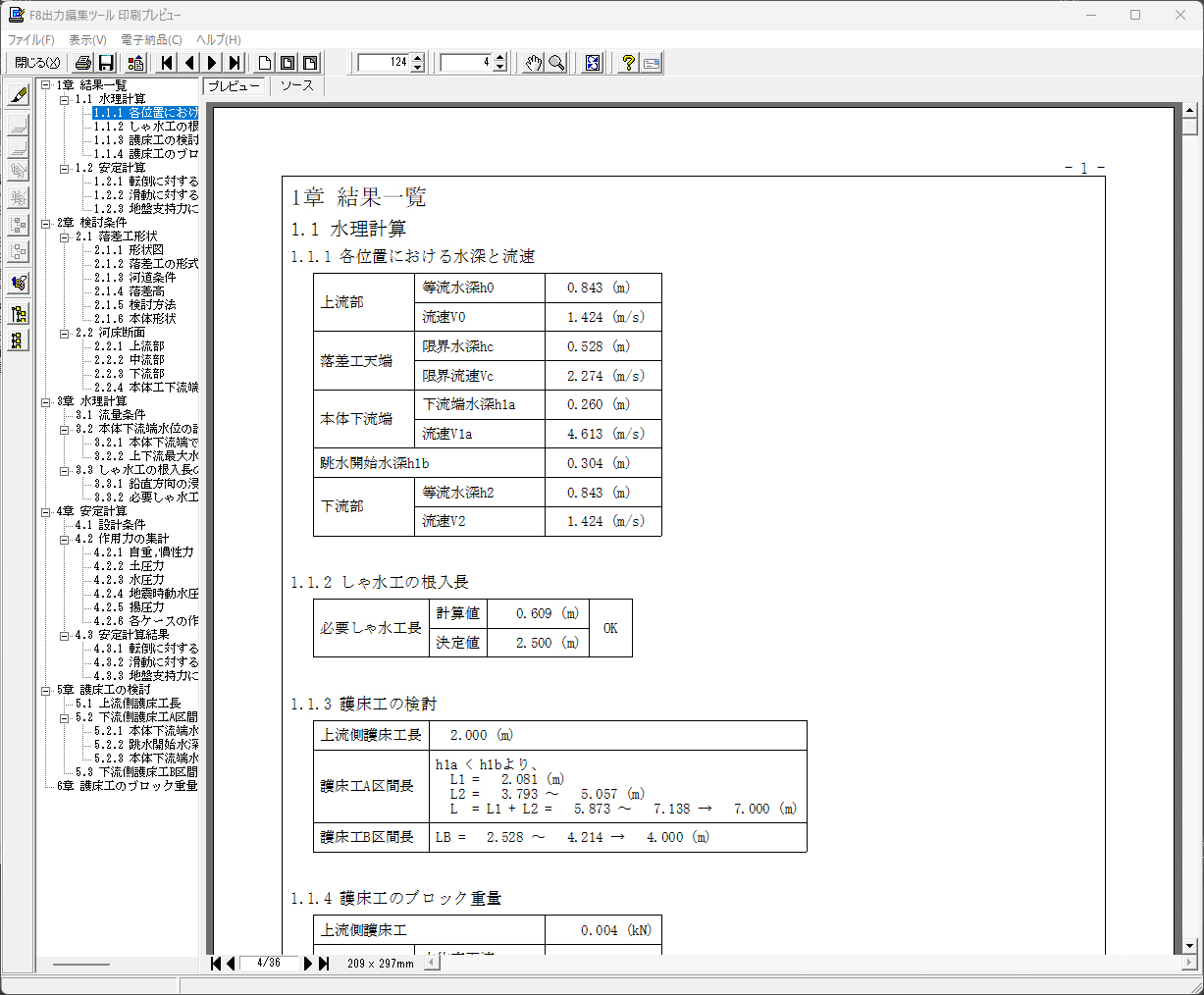Viewport: 1204px width, 995px height.
Task: Select tree item 5.1 上流側護床工長
Action: pos(129,704)
